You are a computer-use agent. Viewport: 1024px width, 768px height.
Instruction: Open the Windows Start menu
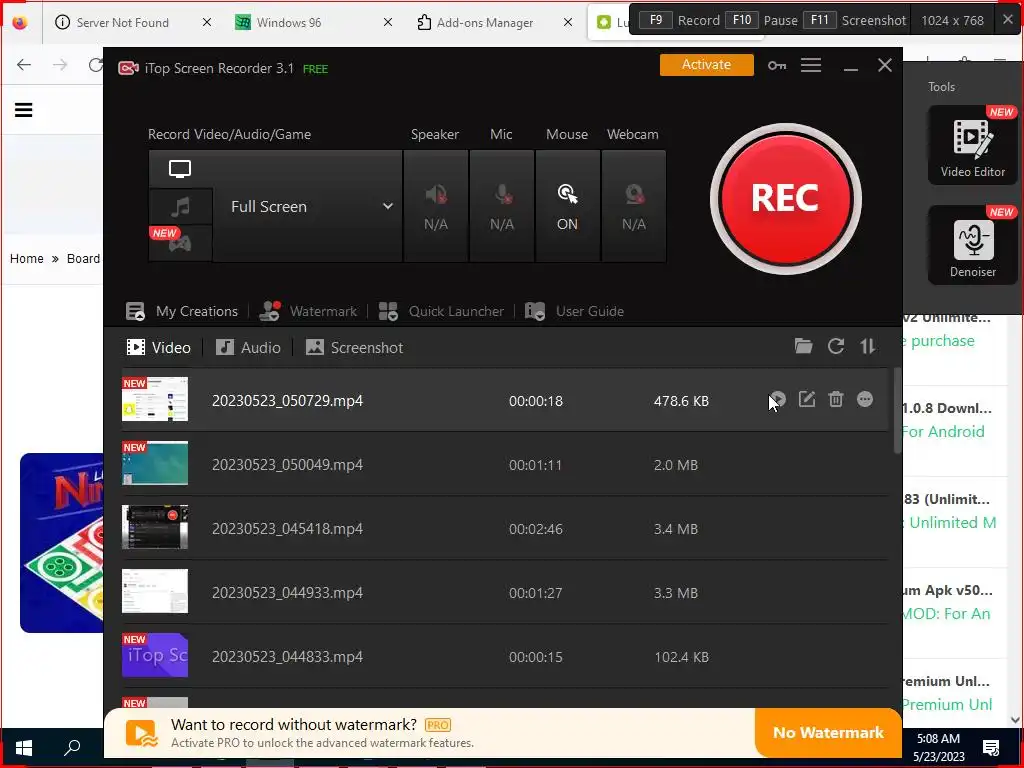click(24, 747)
